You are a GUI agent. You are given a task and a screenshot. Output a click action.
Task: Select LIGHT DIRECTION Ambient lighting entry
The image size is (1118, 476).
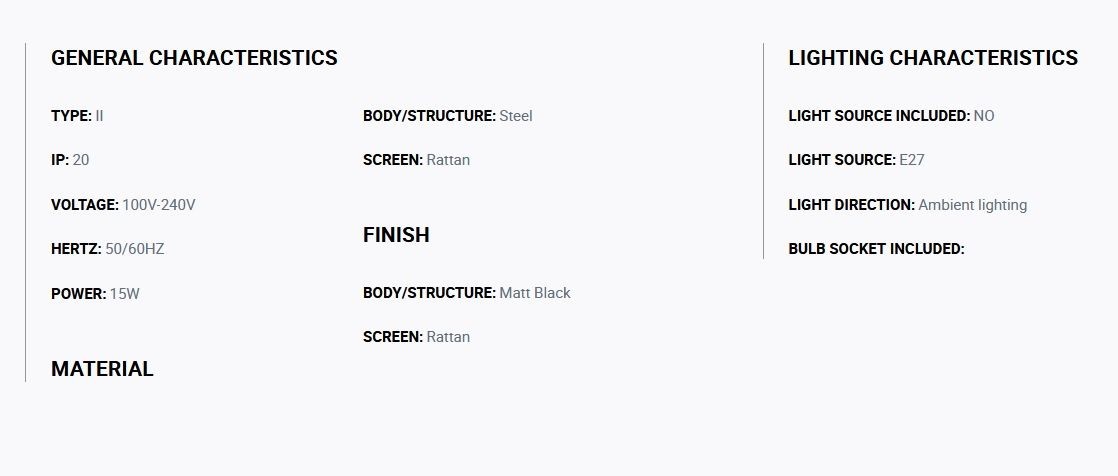coord(908,205)
